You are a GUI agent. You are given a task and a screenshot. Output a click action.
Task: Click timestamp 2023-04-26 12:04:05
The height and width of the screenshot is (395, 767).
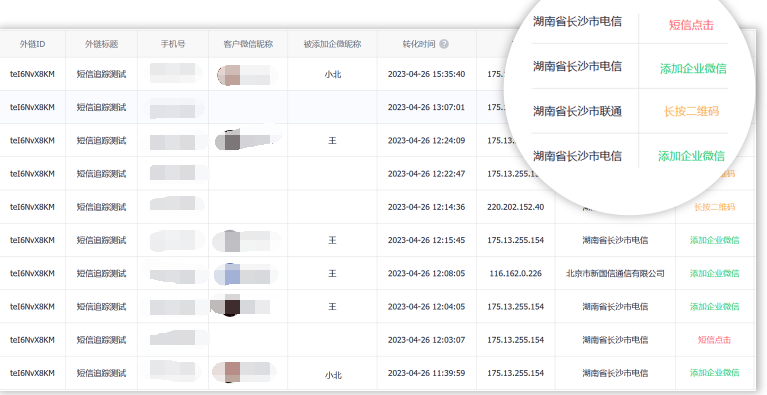426,307
